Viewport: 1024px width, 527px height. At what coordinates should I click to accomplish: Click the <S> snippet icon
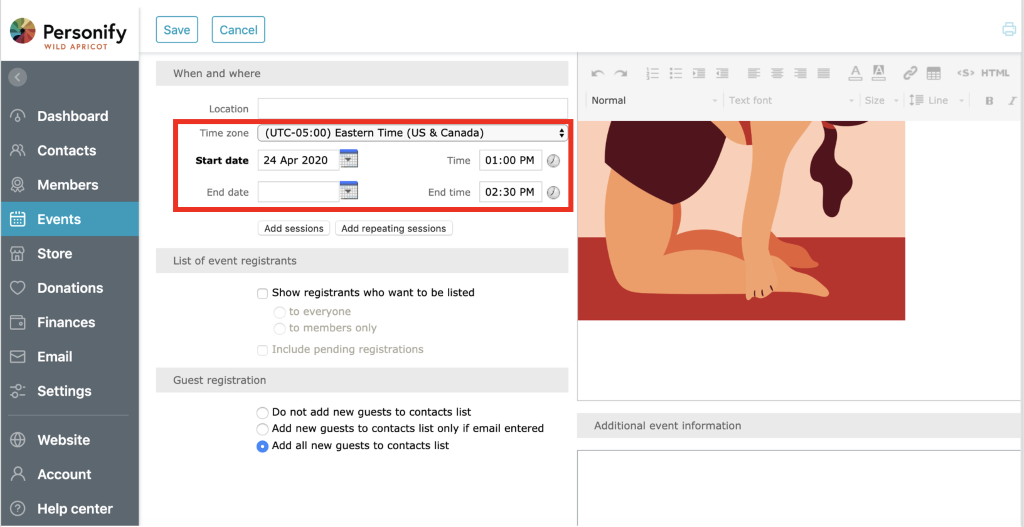(x=966, y=73)
